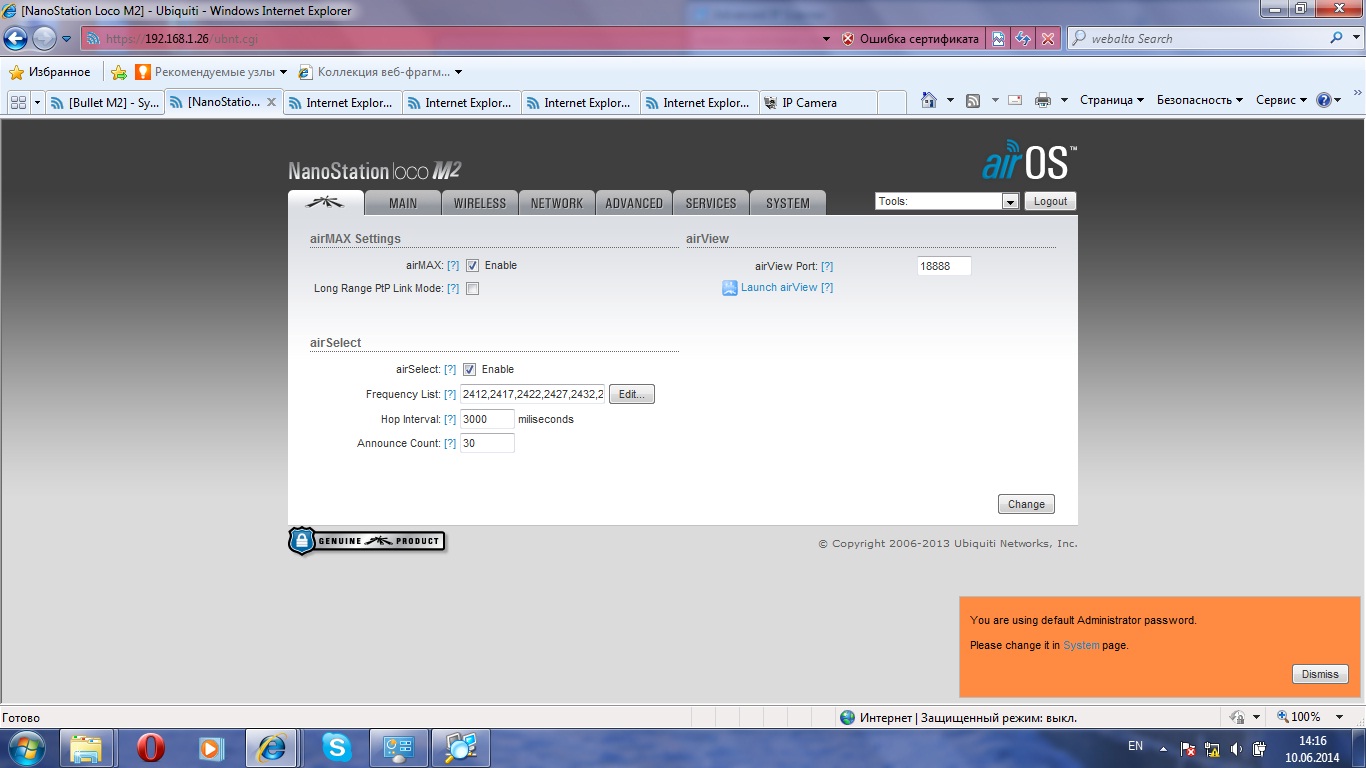Click the Windows Start button
Screen dimensions: 1366x768
point(26,748)
